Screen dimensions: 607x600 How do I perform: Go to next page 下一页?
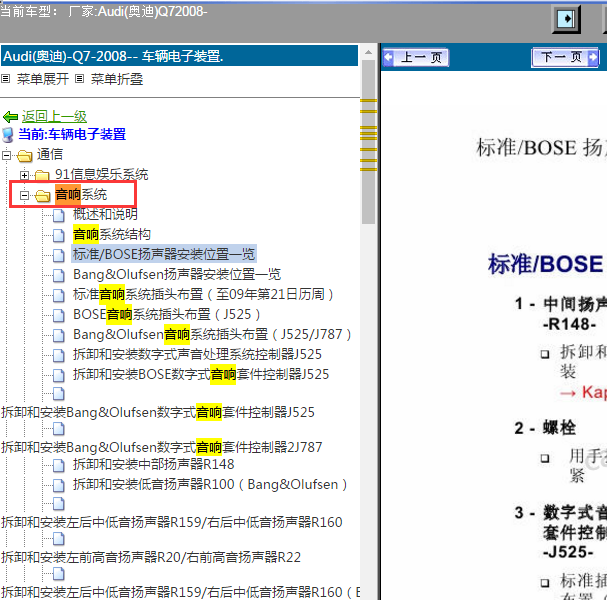click(565, 57)
